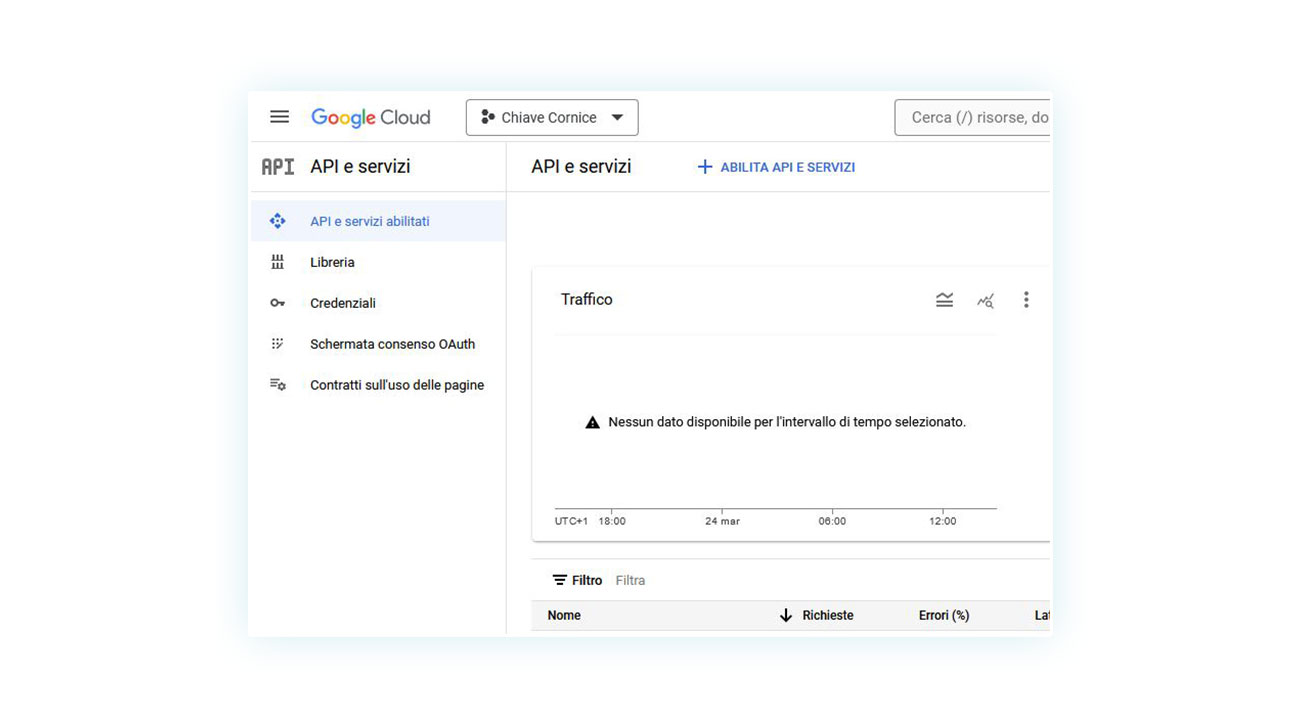Open Traffico chart three-dot options menu
Image resolution: width=1300 pixels, height=727 pixels.
point(1026,300)
